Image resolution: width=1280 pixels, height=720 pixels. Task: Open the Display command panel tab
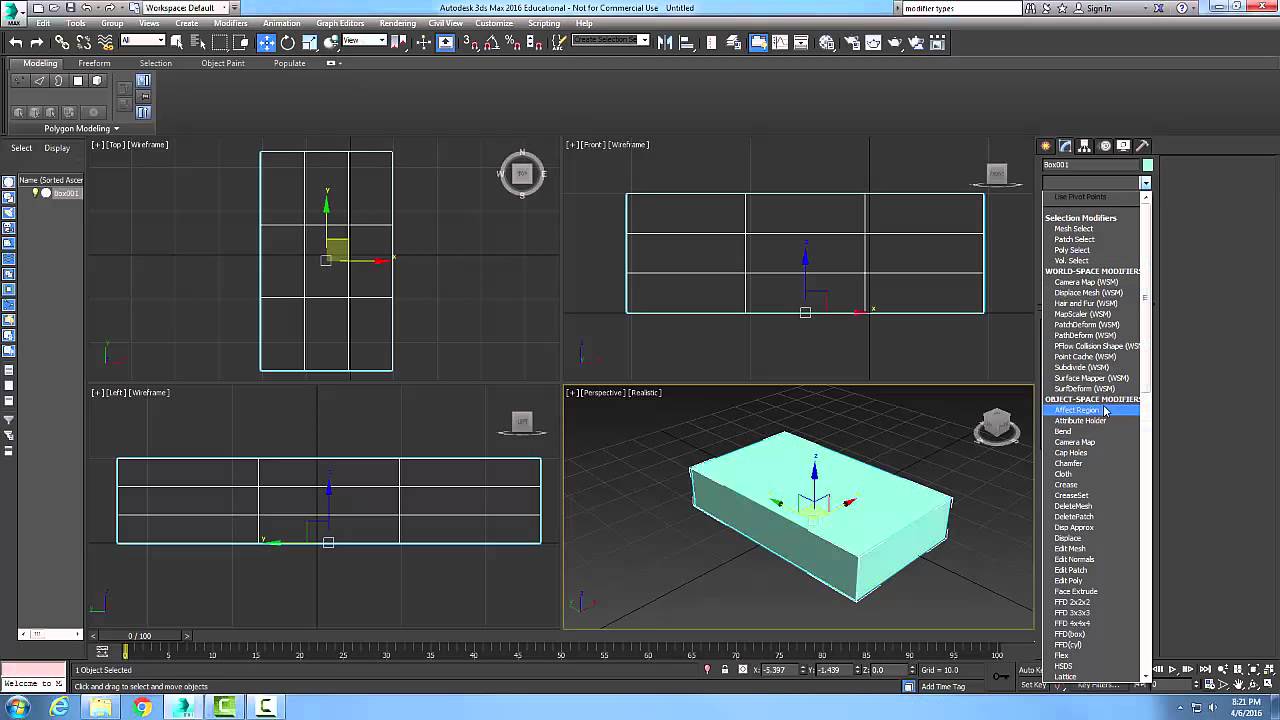tap(1124, 146)
